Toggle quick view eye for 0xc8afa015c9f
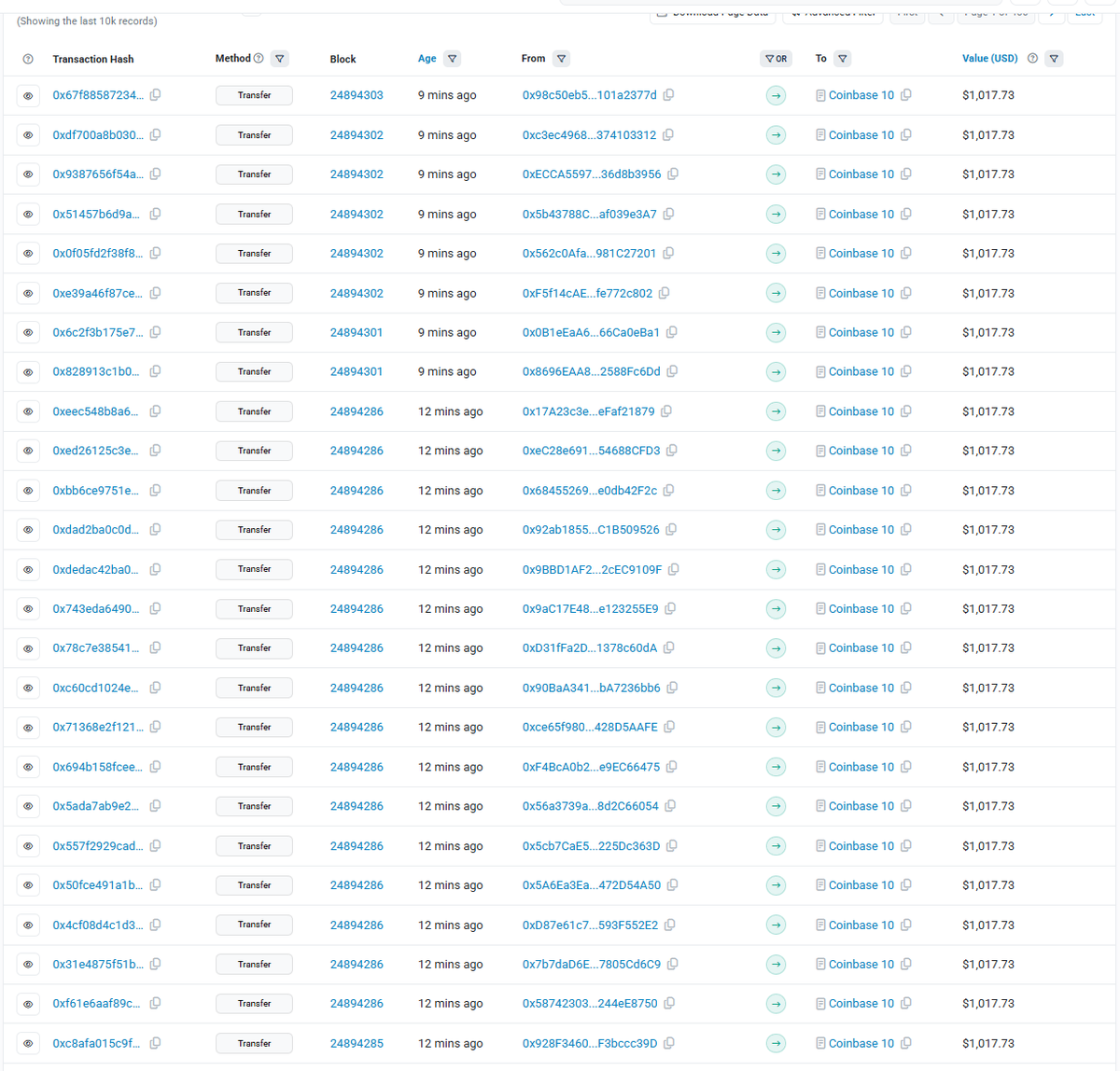The height and width of the screenshot is (1071, 1120). coord(28,1043)
